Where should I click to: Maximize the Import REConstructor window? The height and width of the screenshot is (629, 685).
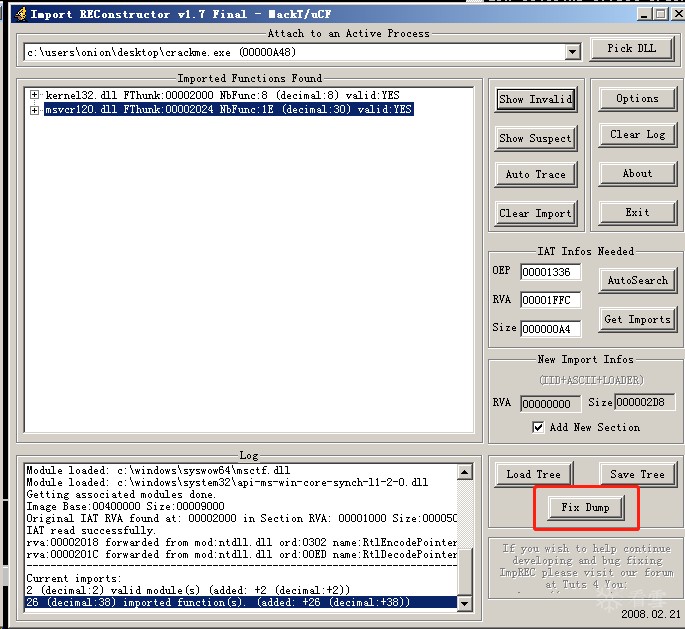coord(661,14)
